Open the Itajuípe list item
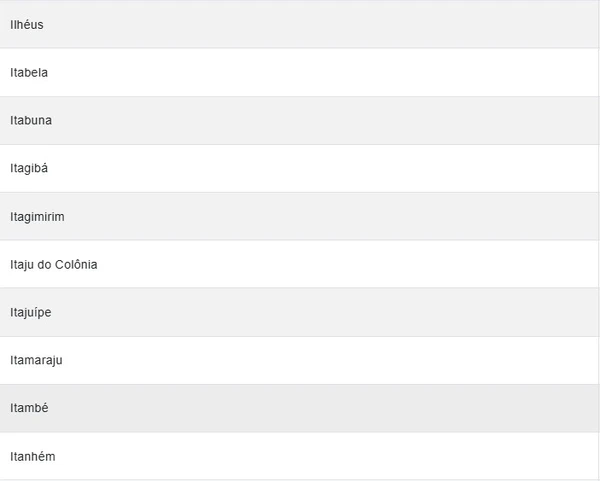 (x=31, y=312)
